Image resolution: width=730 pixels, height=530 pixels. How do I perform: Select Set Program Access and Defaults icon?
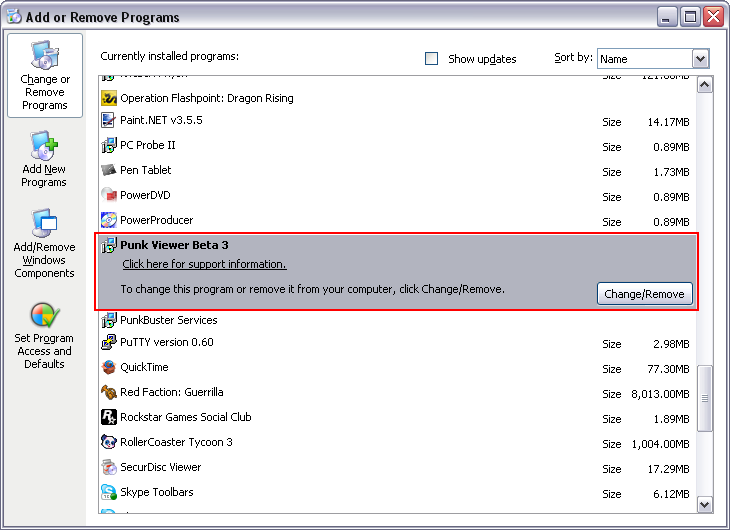point(45,315)
